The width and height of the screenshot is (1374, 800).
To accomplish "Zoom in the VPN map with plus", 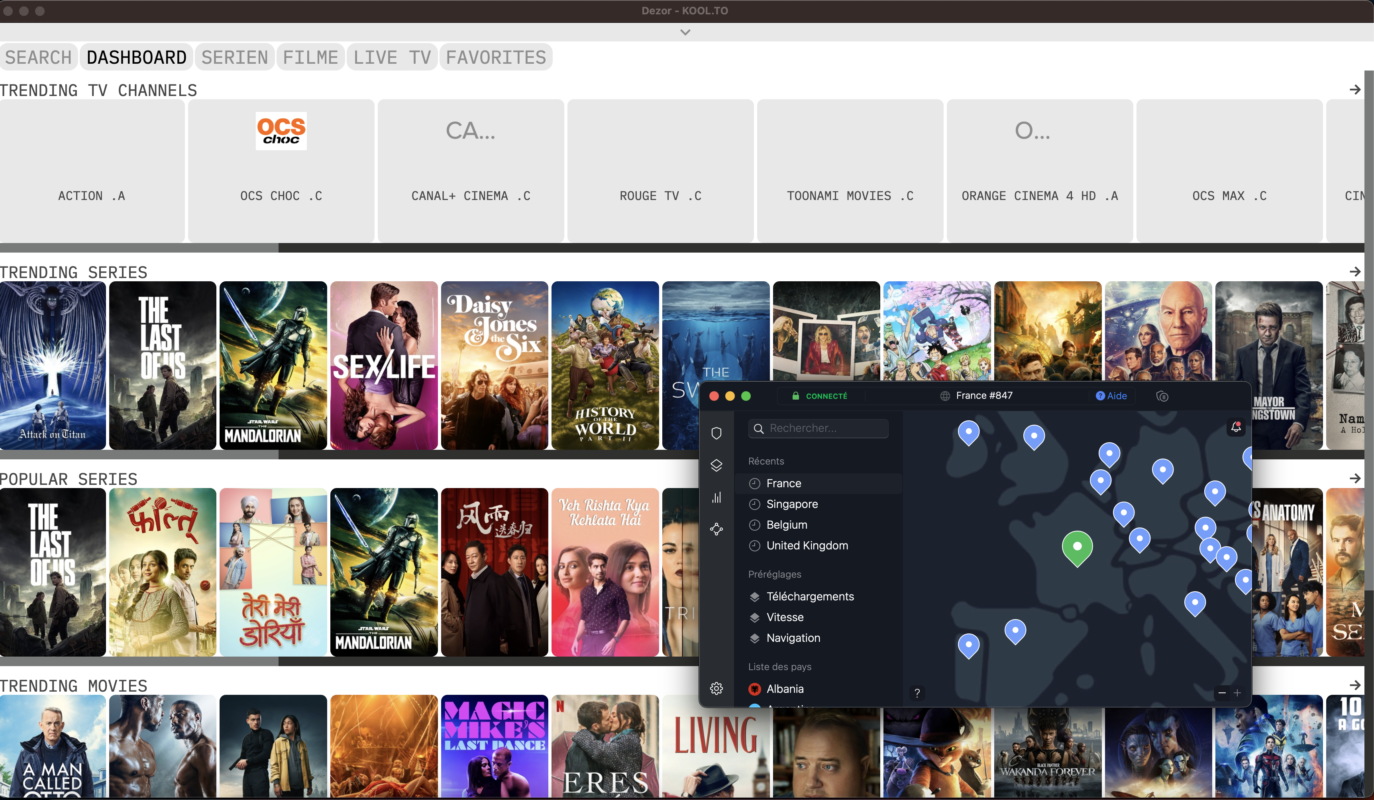I will click(x=1237, y=693).
